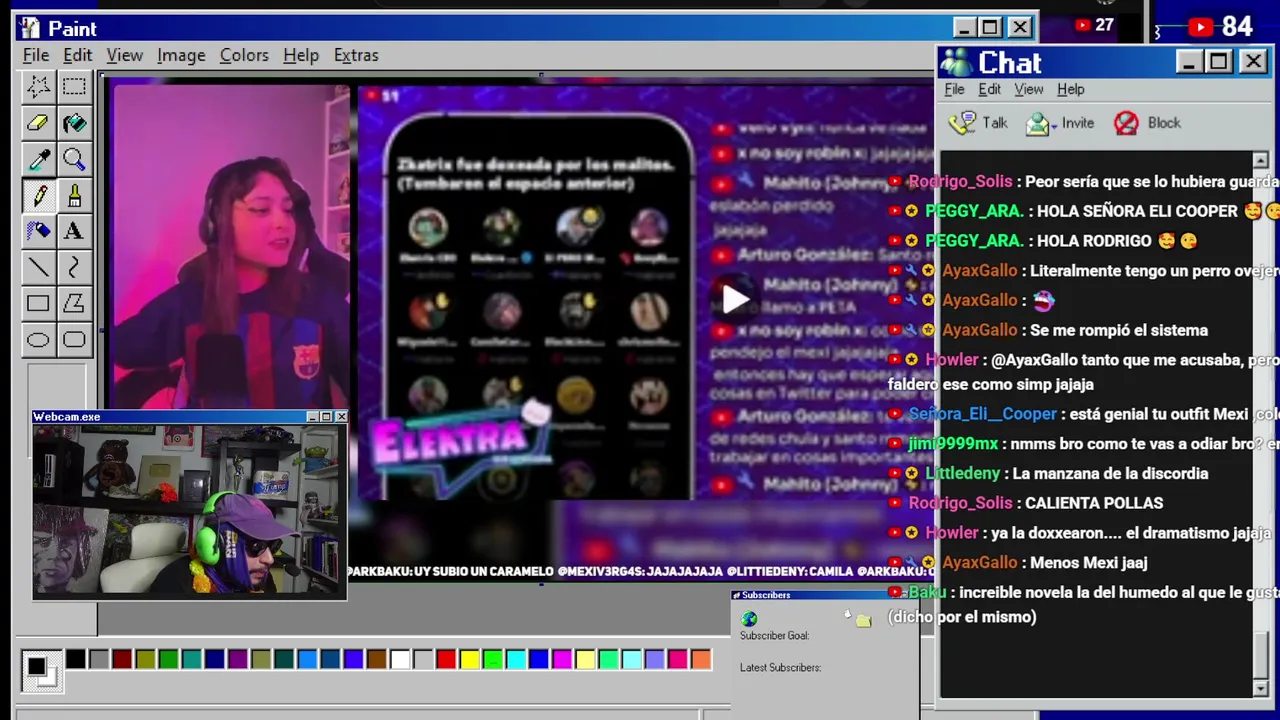Select the Rectangle shape tool

pos(38,303)
